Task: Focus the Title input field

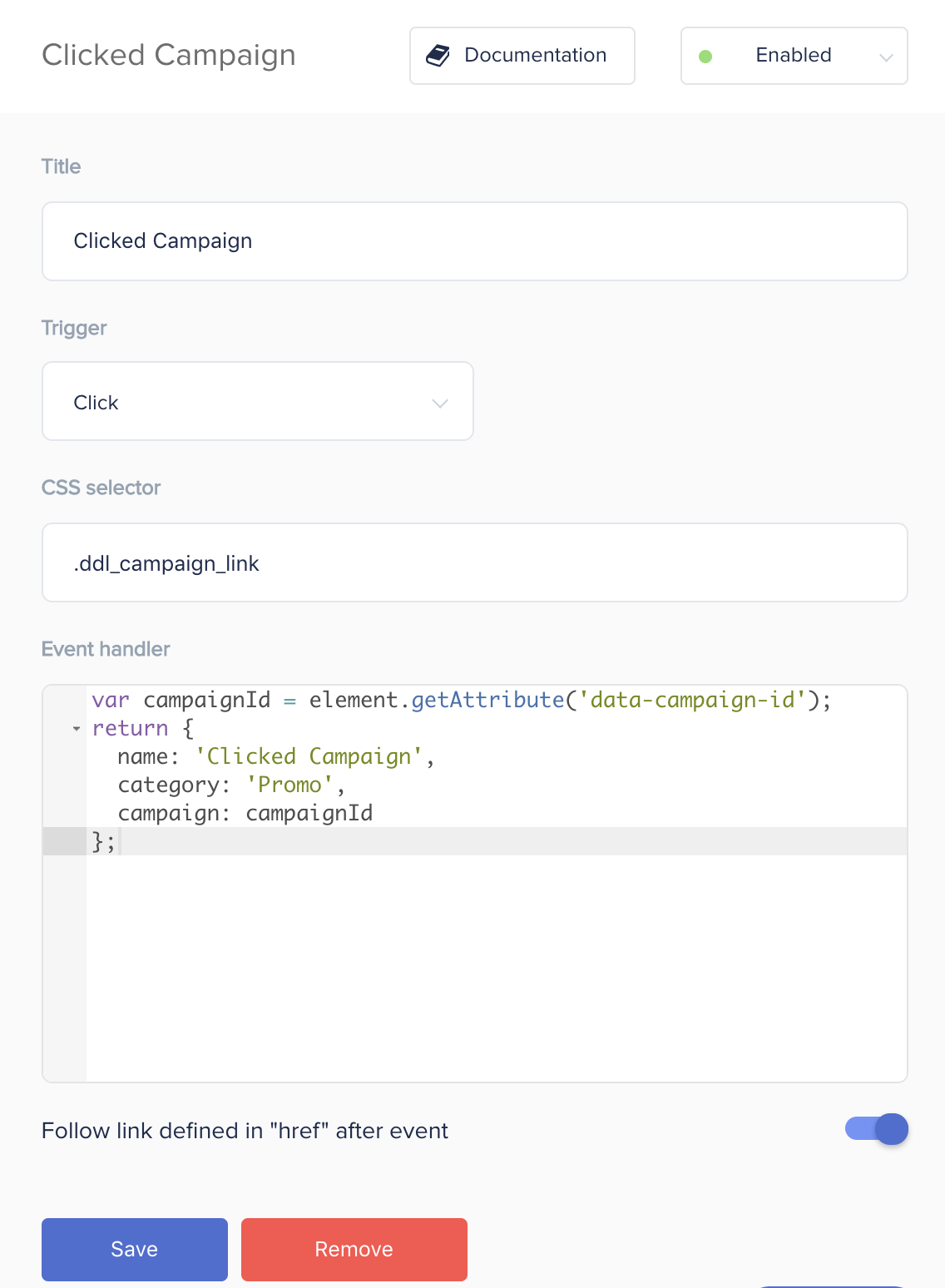Action: coord(475,241)
